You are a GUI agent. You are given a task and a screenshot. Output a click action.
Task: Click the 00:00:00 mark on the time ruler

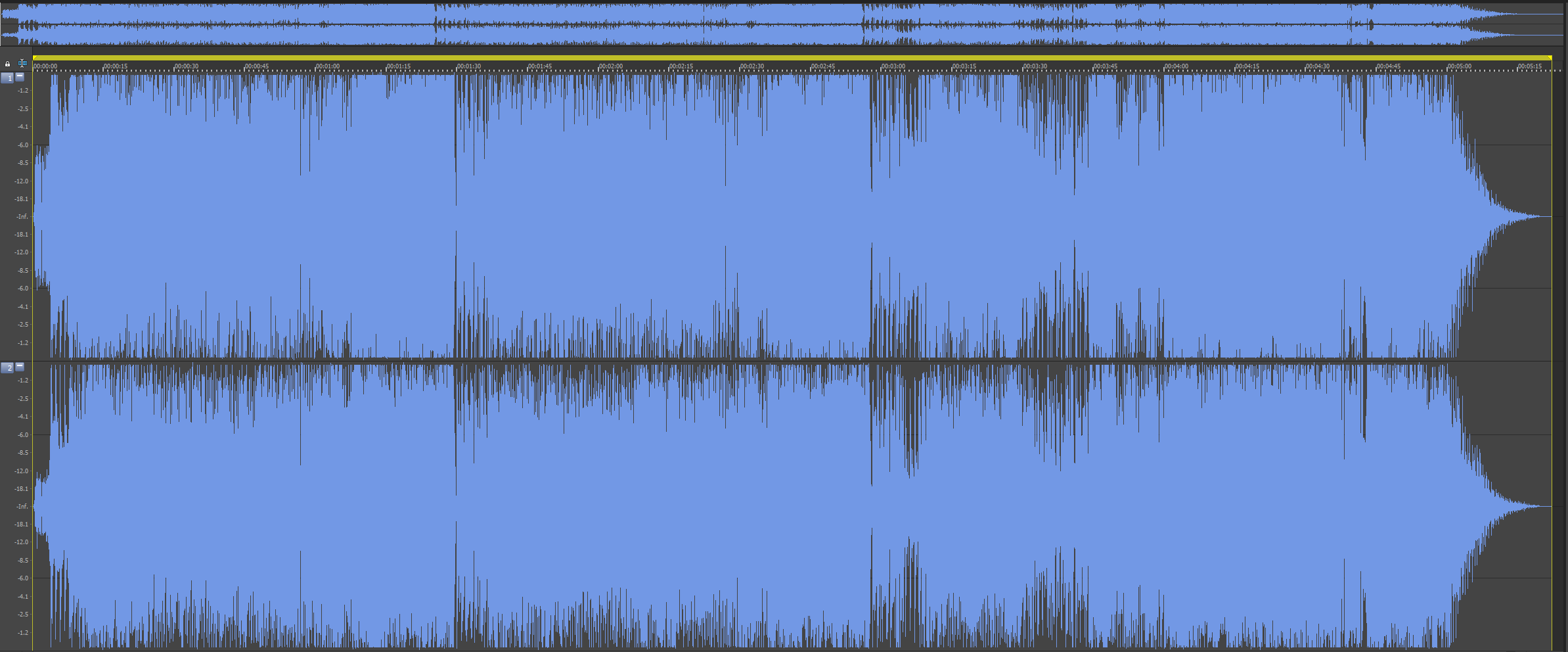[45, 66]
